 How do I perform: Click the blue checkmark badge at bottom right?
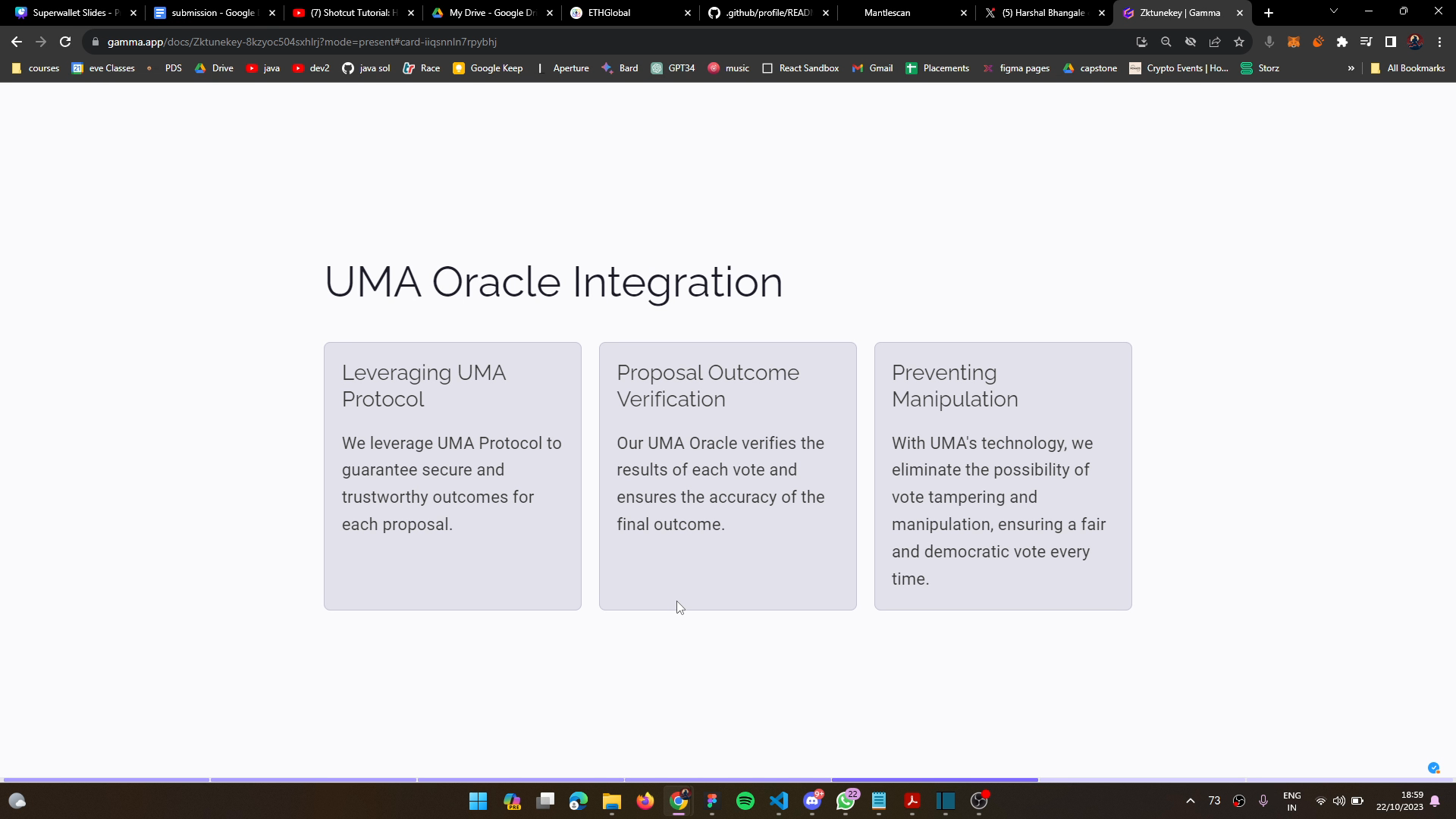tap(1433, 768)
